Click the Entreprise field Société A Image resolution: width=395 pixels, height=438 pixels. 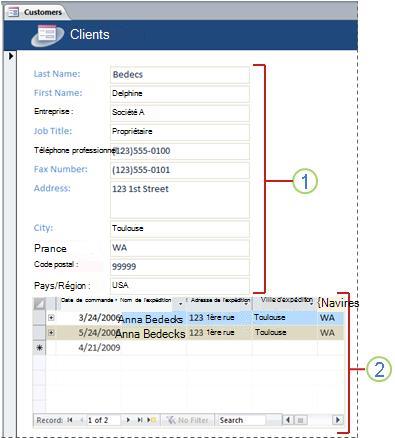[180, 113]
